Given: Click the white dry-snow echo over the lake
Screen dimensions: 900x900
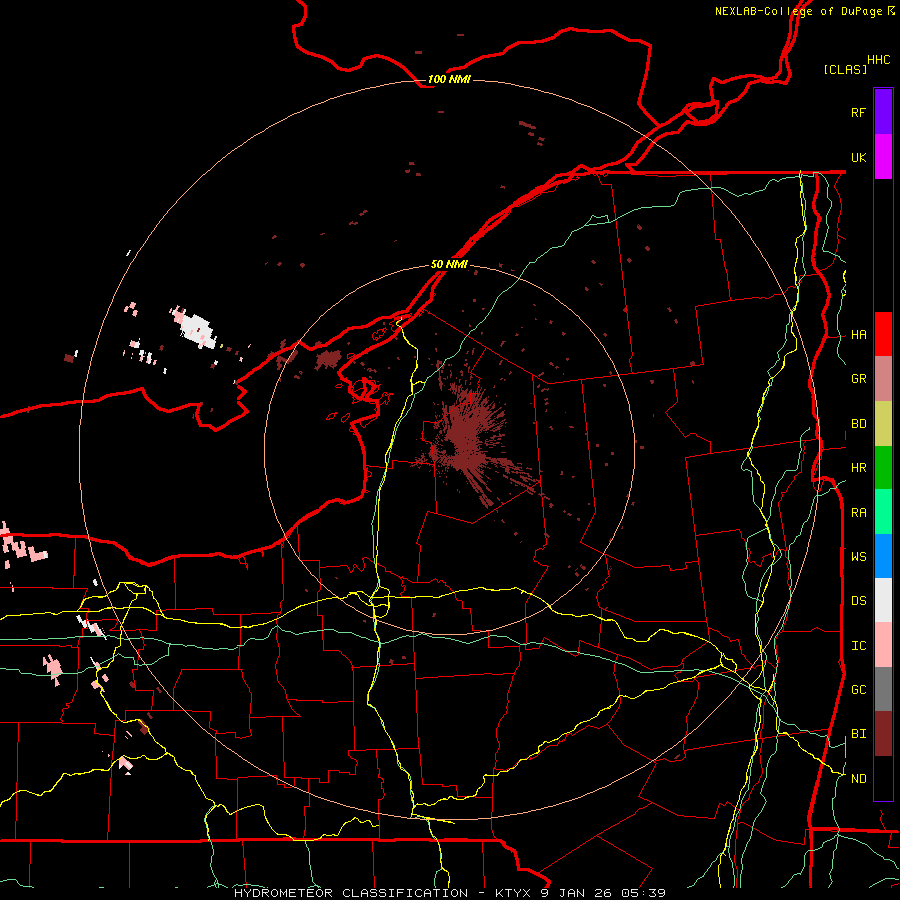Looking at the screenshot, I should [197, 330].
